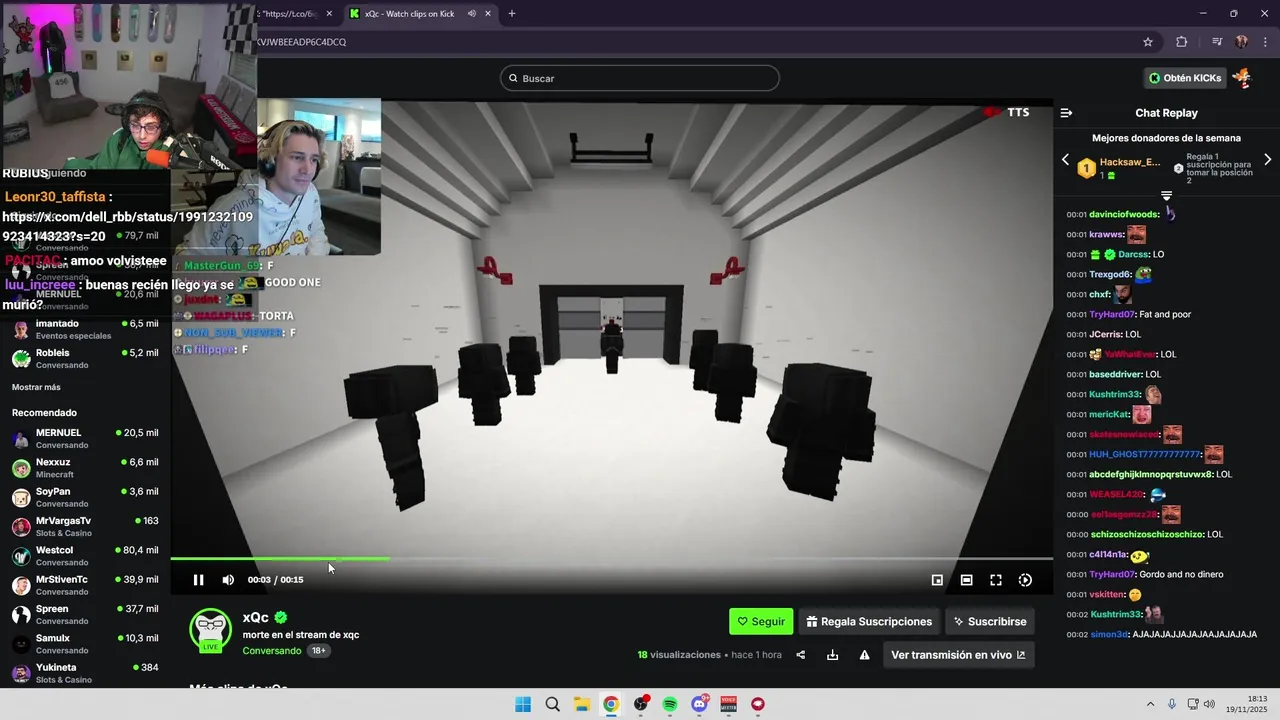Open MrStivenTc channel in sidebar

85,585
